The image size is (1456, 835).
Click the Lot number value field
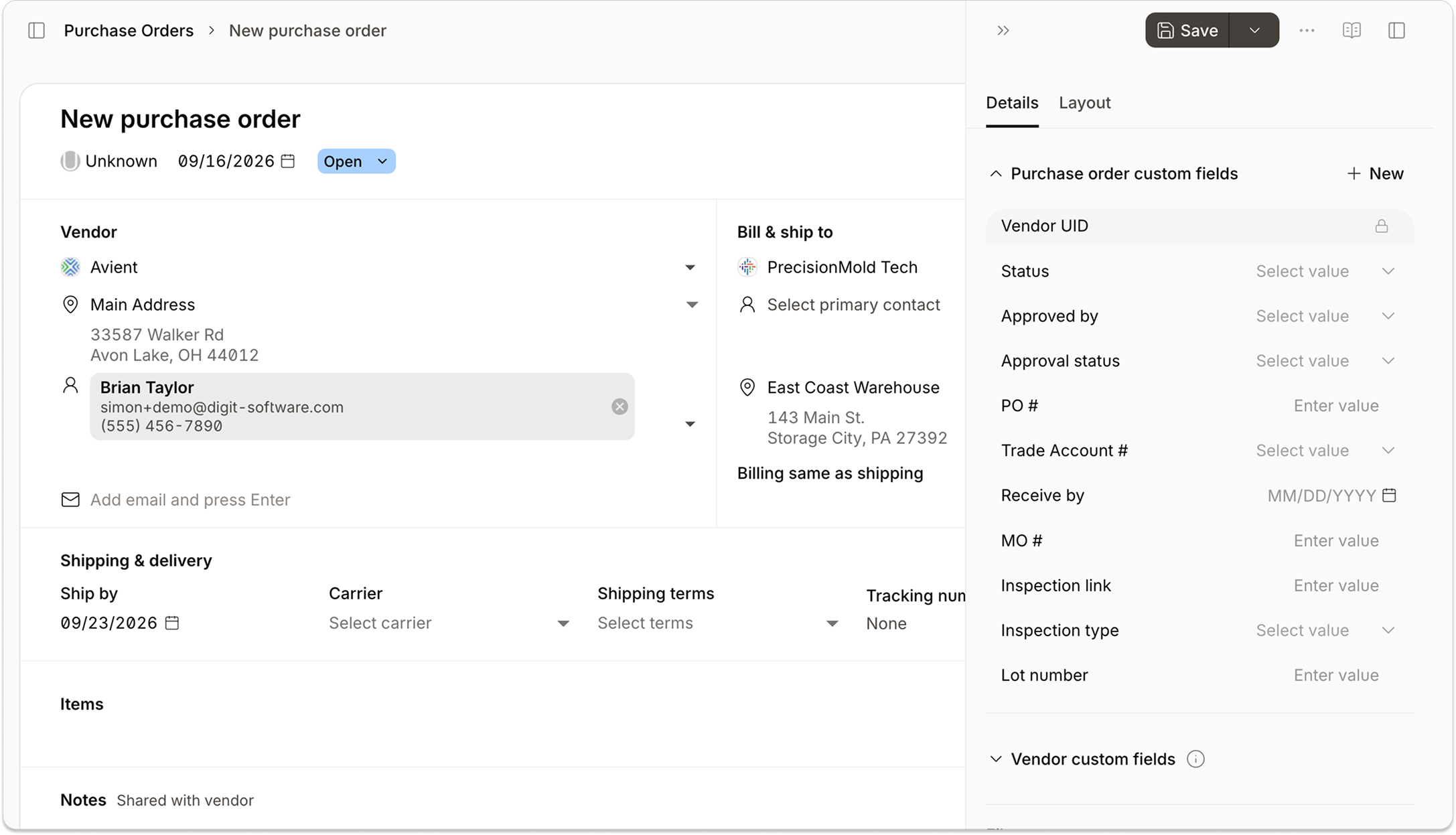[x=1335, y=675]
